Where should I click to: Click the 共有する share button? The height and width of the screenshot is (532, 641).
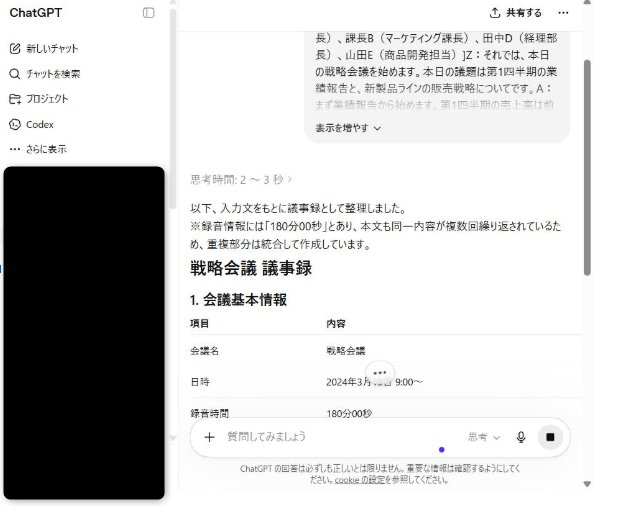point(515,13)
